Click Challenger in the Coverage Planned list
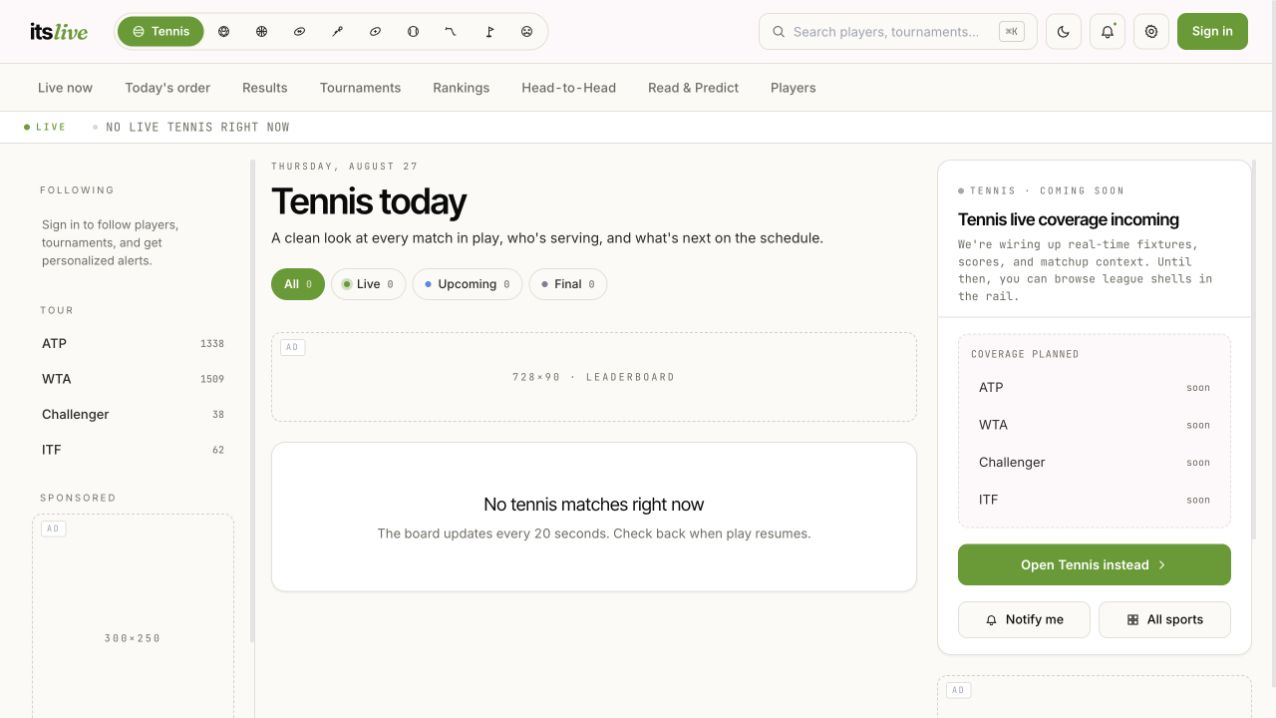The image size is (1276, 718). [x=1094, y=462]
